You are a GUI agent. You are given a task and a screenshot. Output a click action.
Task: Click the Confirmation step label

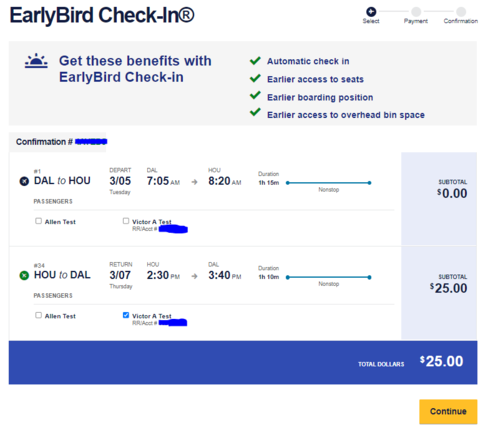[461, 21]
